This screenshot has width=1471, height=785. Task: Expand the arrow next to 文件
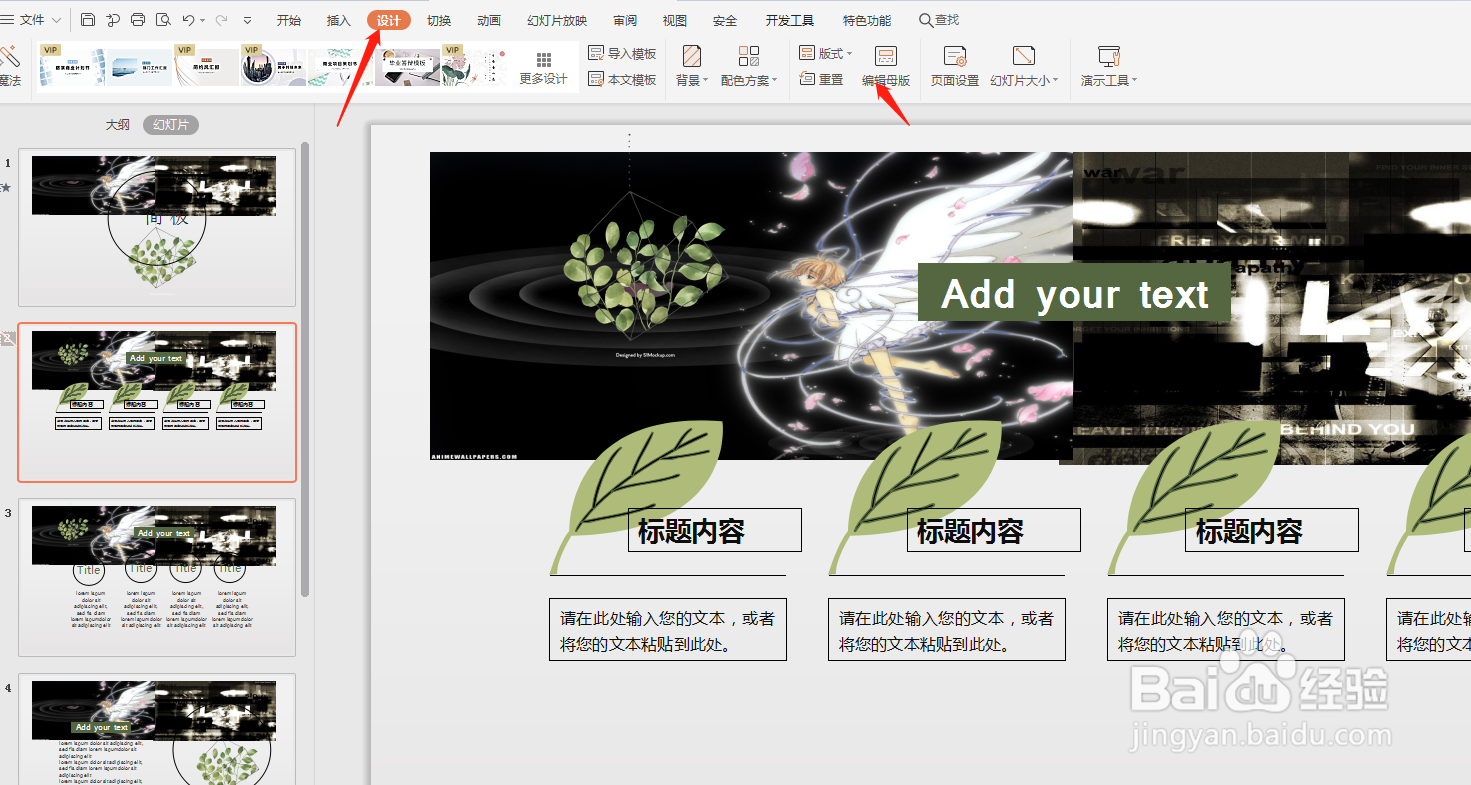pyautogui.click(x=57, y=21)
